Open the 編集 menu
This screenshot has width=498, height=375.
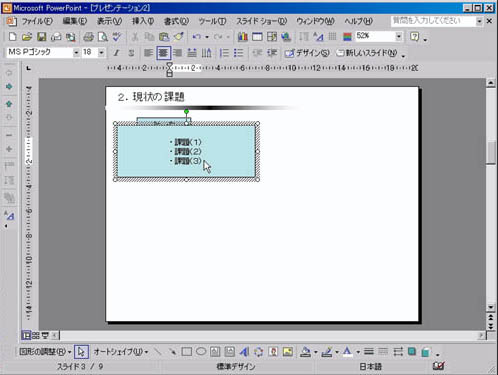(x=75, y=21)
